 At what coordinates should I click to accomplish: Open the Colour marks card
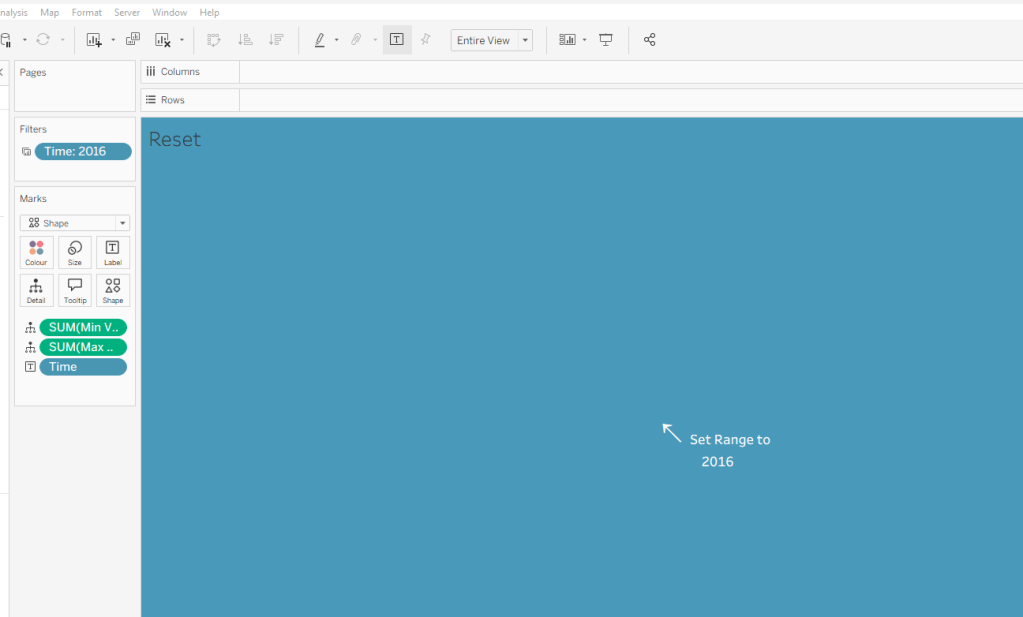click(x=36, y=253)
